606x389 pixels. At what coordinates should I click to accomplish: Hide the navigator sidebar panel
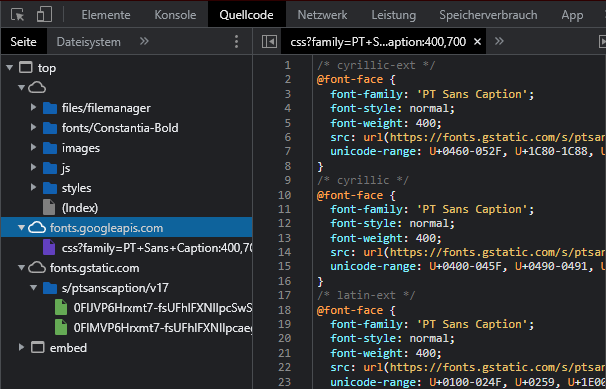coord(269,41)
